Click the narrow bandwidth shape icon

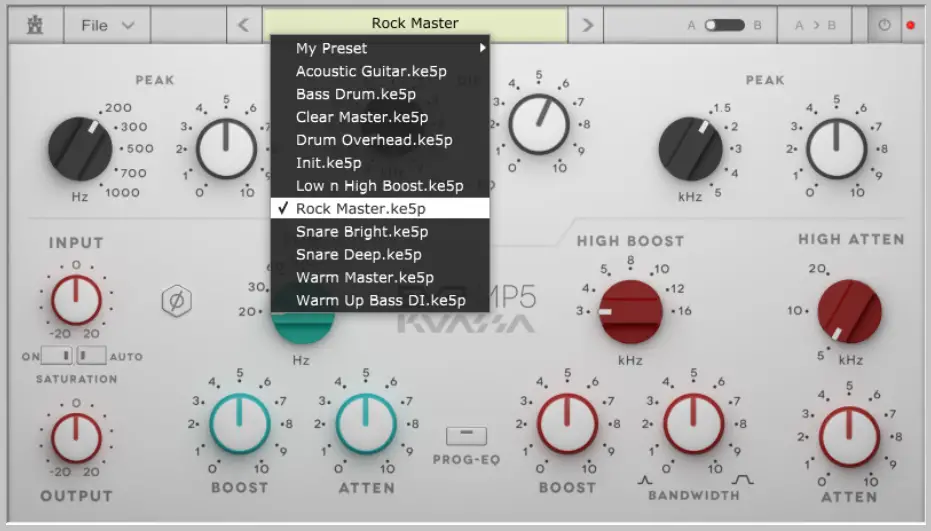pyautogui.click(x=645, y=480)
